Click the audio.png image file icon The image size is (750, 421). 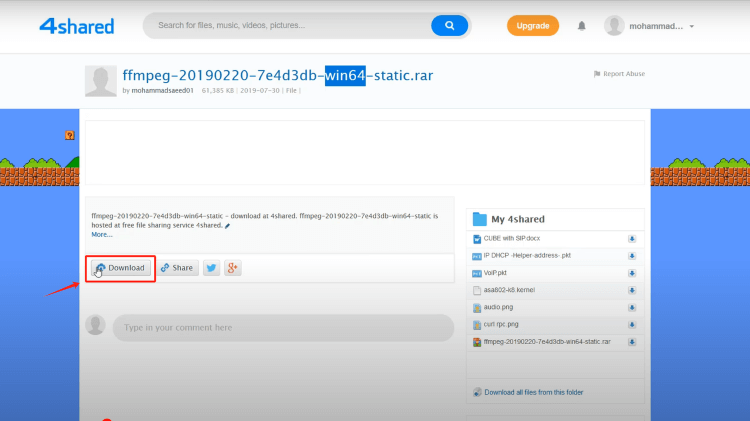(477, 308)
